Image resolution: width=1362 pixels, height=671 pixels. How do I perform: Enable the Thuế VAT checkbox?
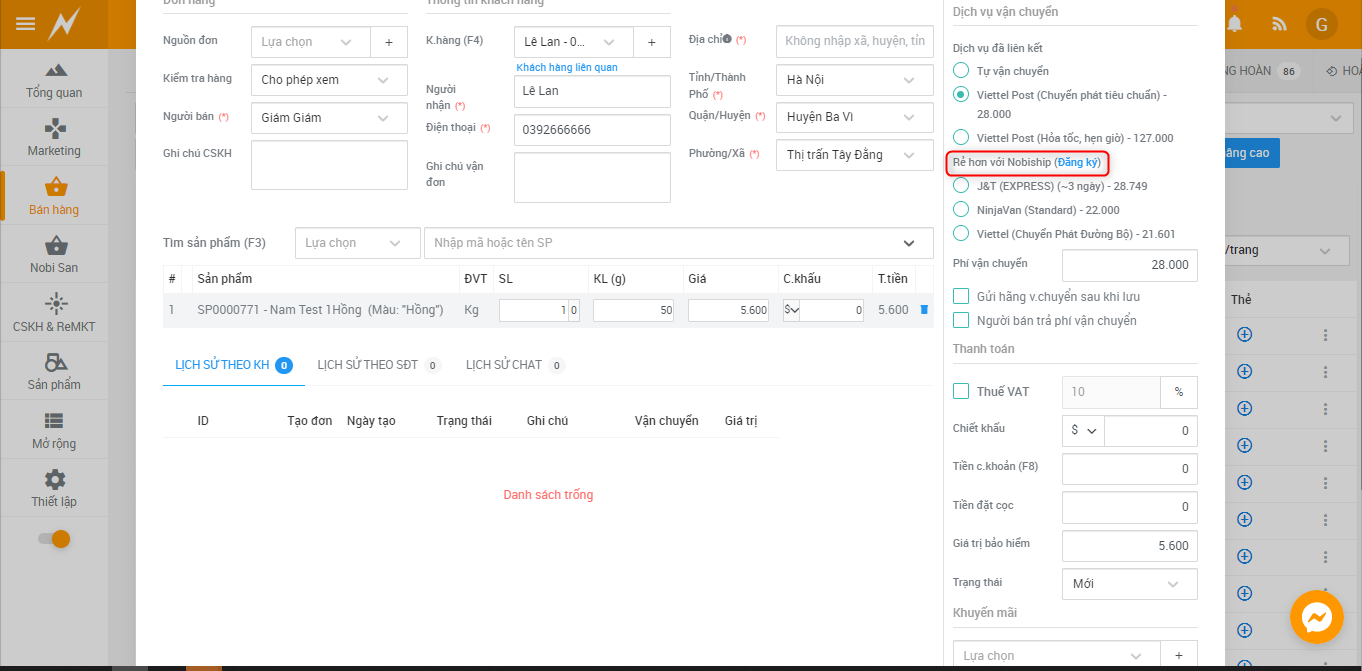point(961,392)
